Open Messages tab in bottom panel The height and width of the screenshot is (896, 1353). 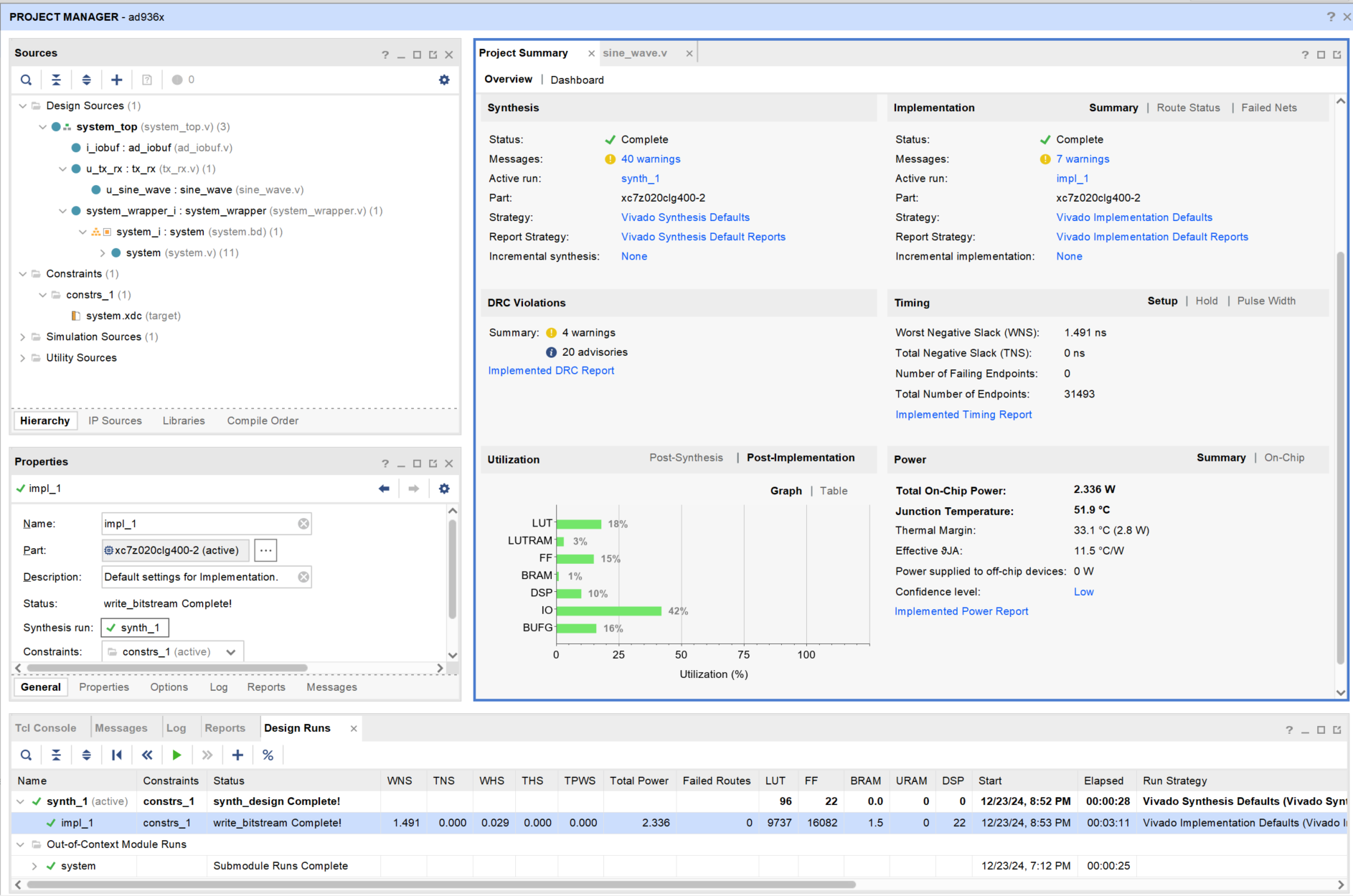coord(121,728)
